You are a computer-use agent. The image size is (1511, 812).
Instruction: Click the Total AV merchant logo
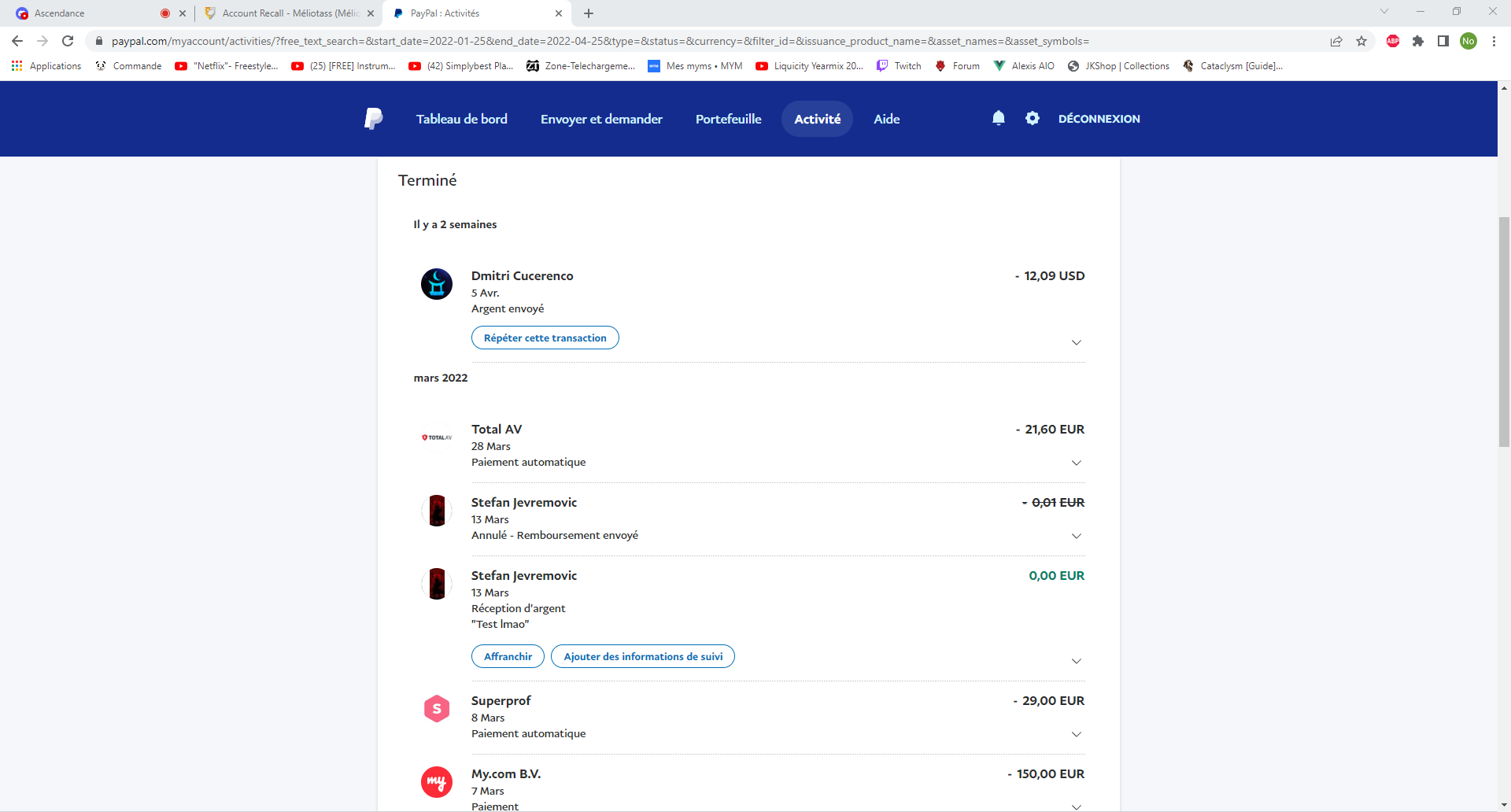[x=437, y=437]
